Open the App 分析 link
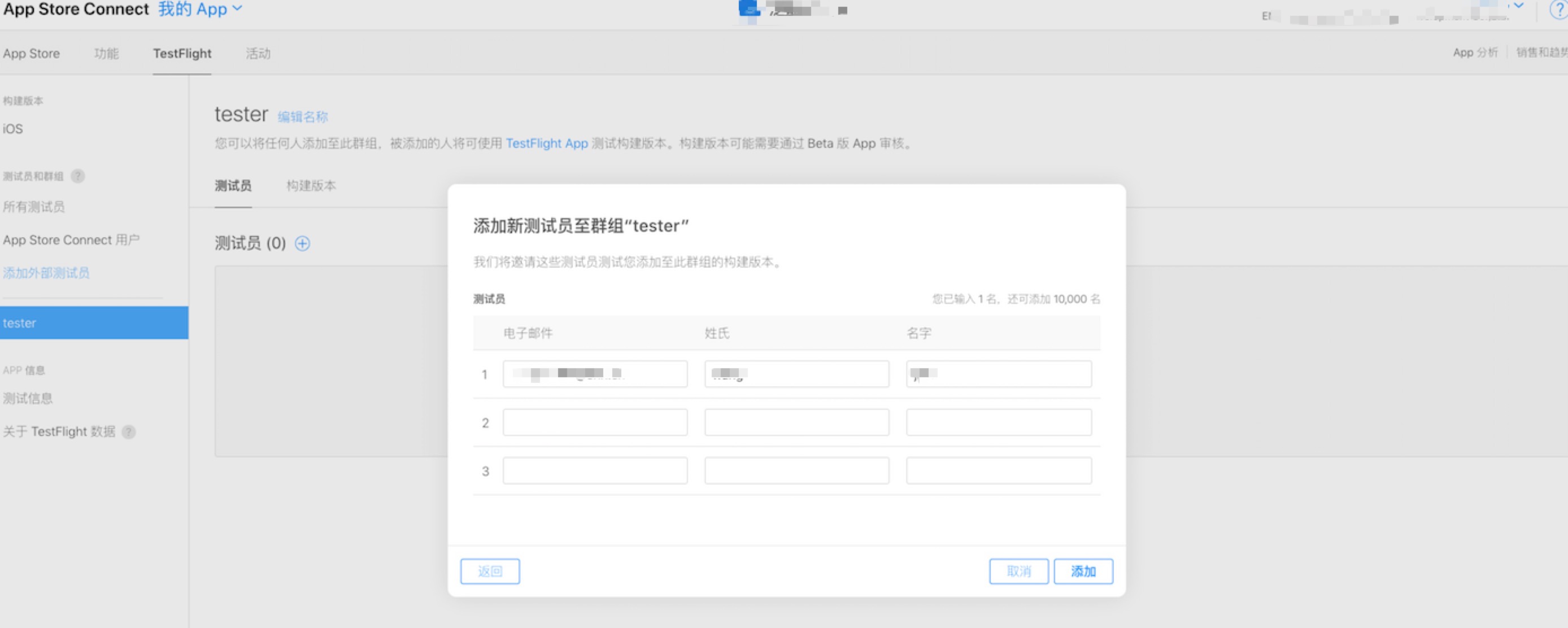 [x=1475, y=53]
